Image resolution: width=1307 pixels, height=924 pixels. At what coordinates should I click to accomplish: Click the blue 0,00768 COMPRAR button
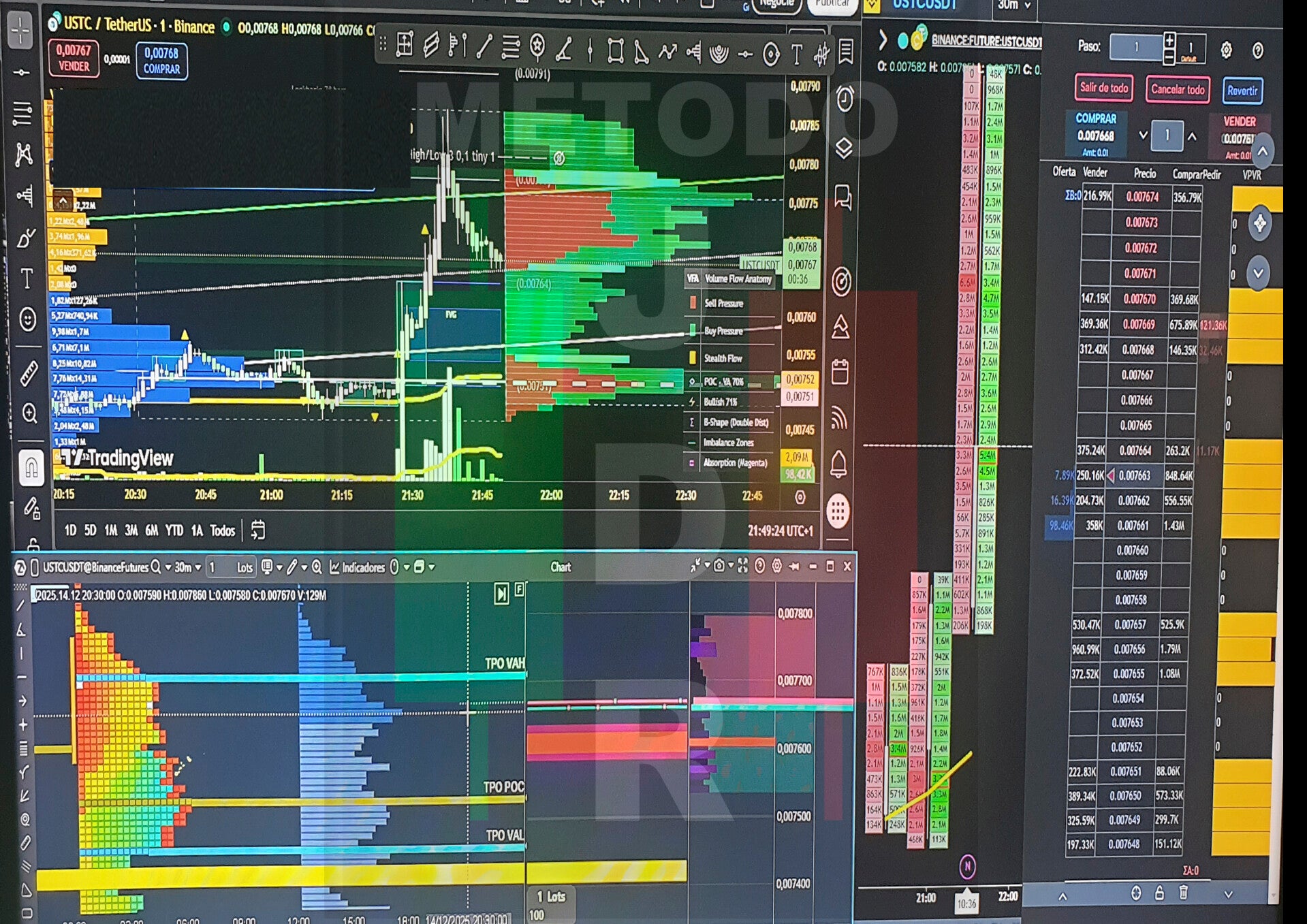point(162,61)
